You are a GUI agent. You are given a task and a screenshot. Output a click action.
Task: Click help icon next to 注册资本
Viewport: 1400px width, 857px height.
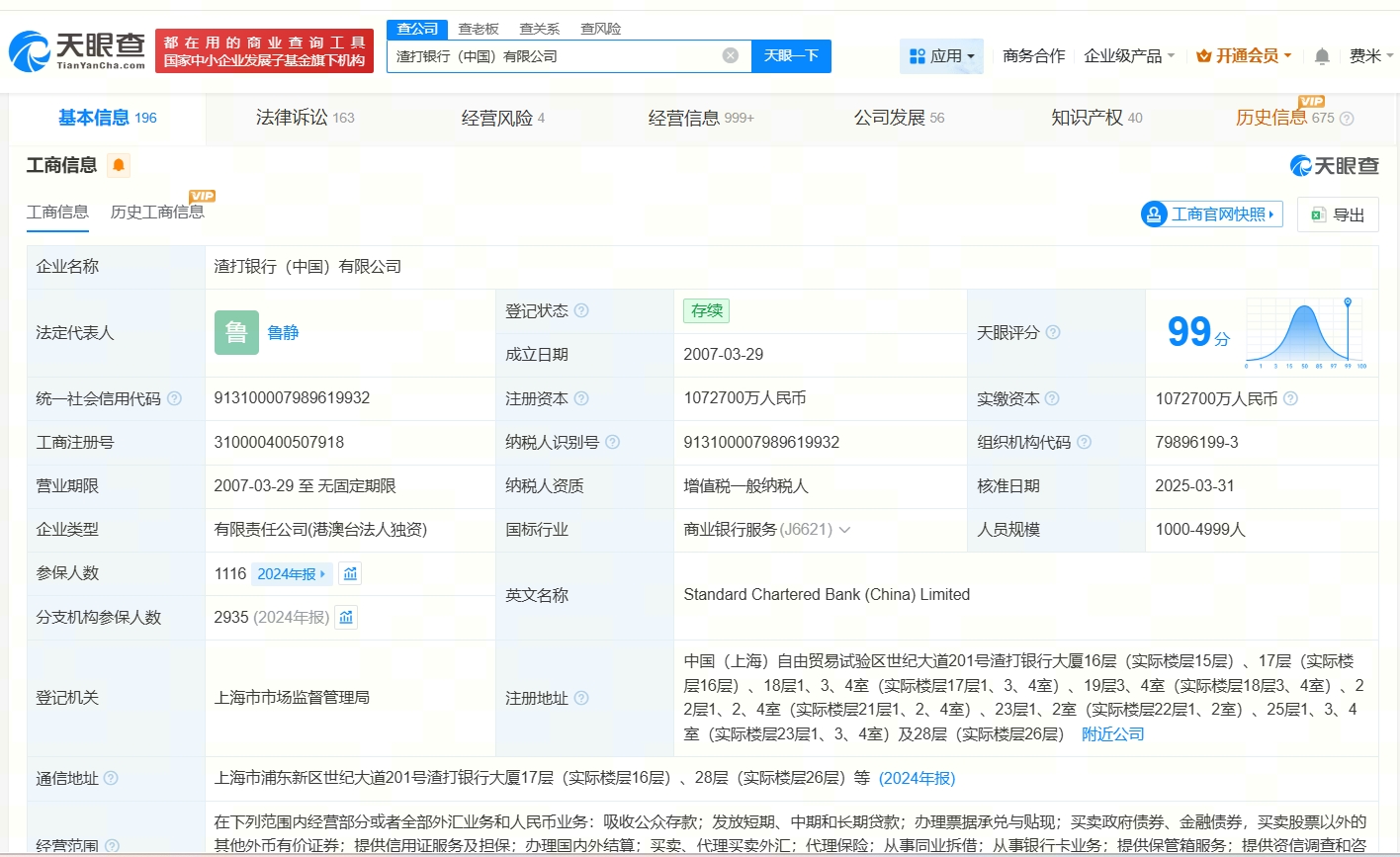coord(581,398)
